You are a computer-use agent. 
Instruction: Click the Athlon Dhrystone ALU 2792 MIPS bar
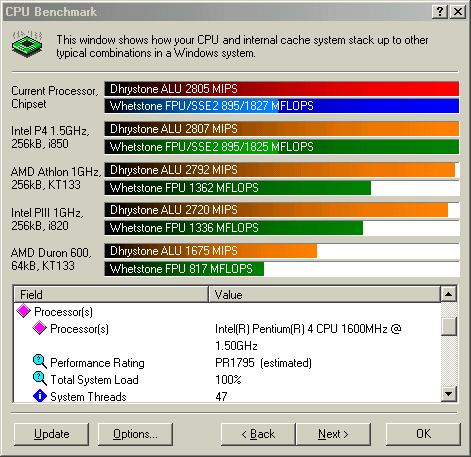280,170
